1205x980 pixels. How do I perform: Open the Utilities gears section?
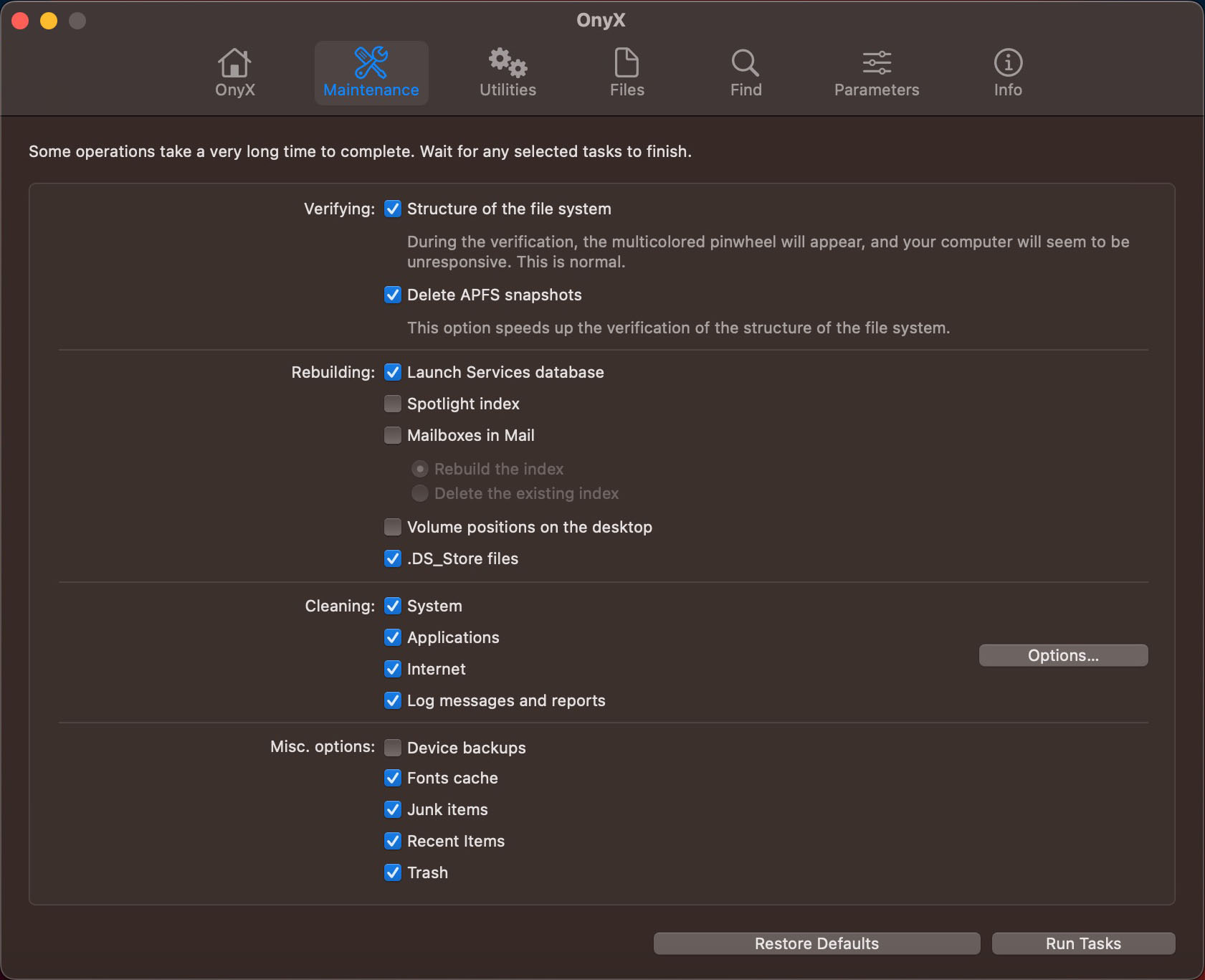click(x=508, y=73)
